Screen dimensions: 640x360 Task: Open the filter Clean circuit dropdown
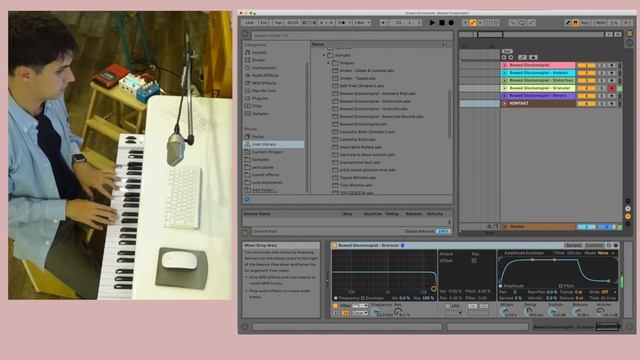coord(360,313)
